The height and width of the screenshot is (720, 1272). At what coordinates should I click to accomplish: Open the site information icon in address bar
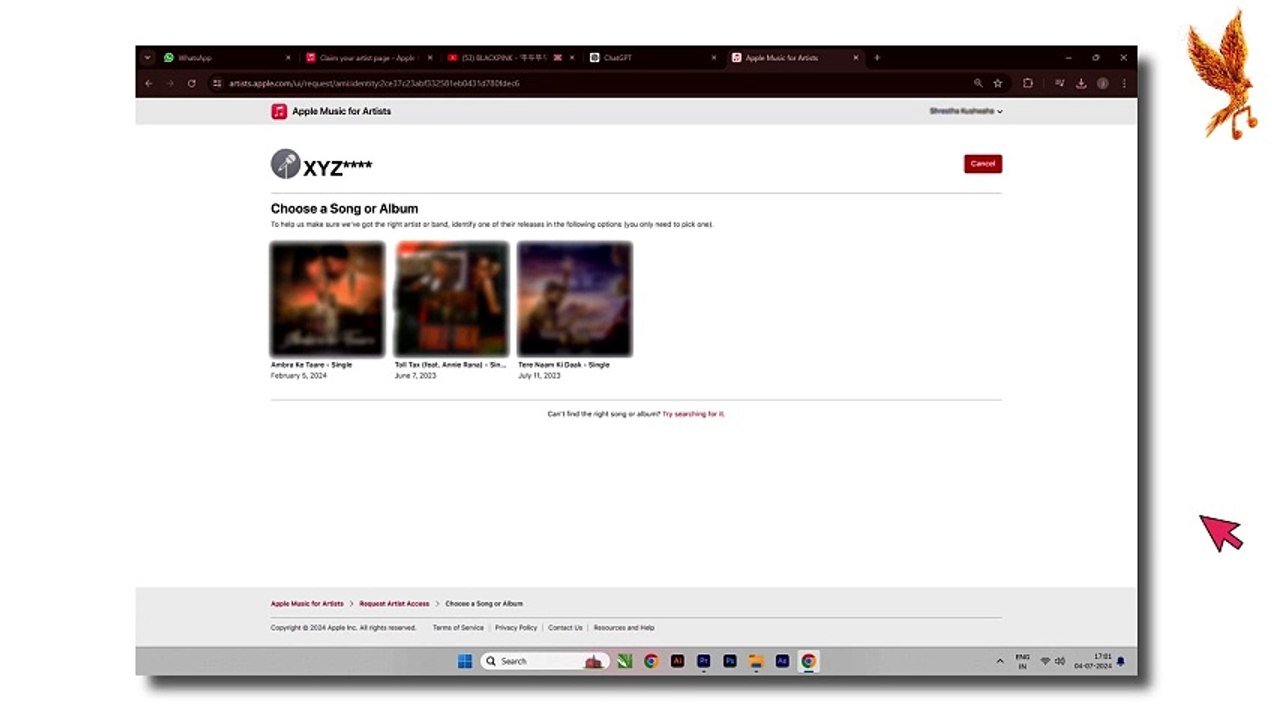pos(217,83)
